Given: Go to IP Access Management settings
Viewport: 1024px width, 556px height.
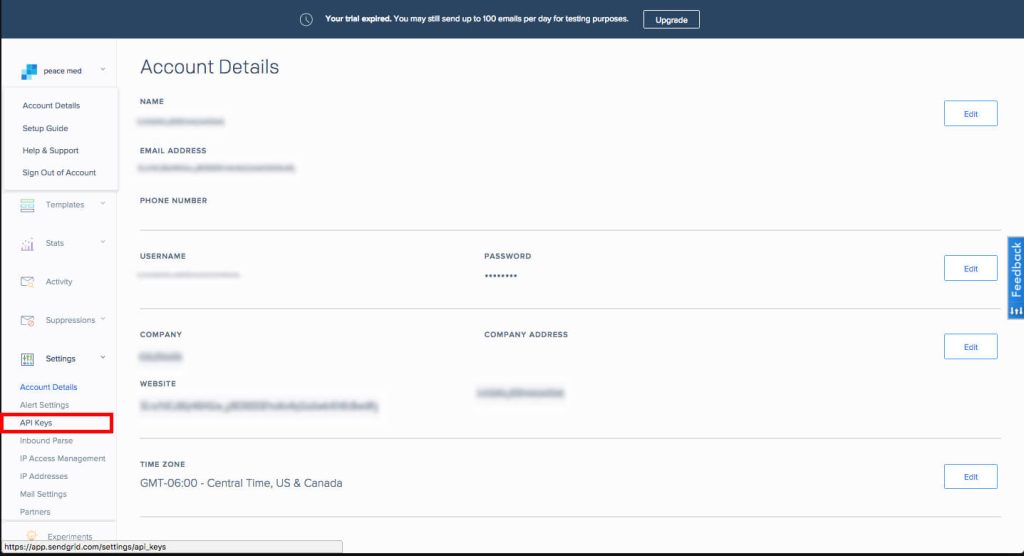Looking at the screenshot, I should tap(62, 459).
